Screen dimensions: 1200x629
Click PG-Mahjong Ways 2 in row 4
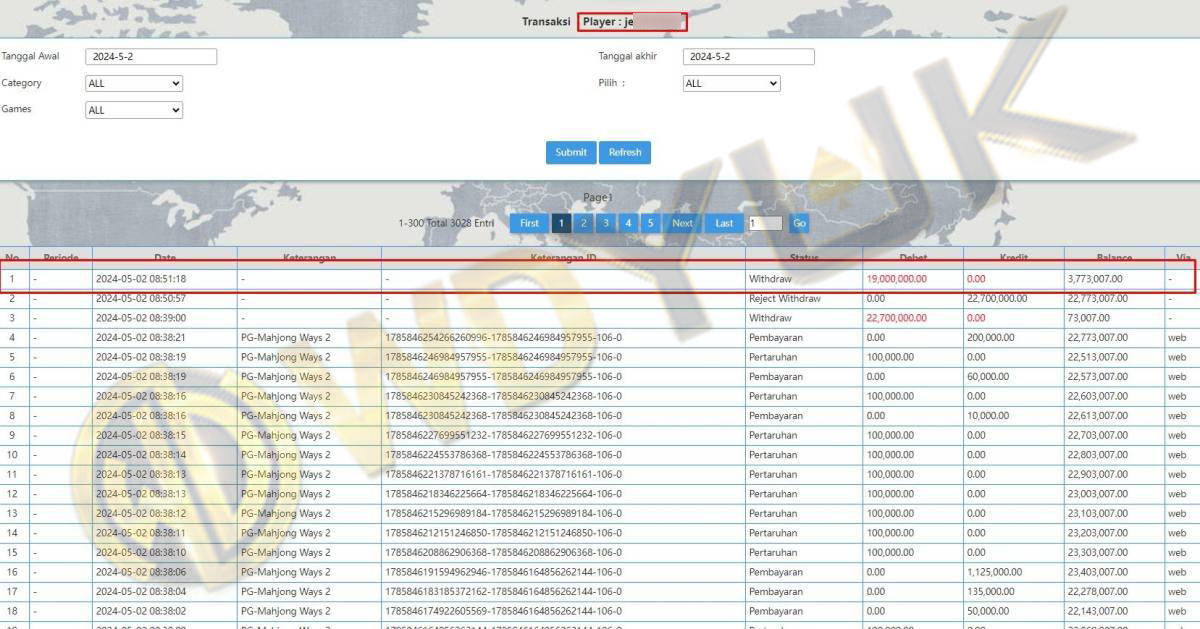click(285, 338)
